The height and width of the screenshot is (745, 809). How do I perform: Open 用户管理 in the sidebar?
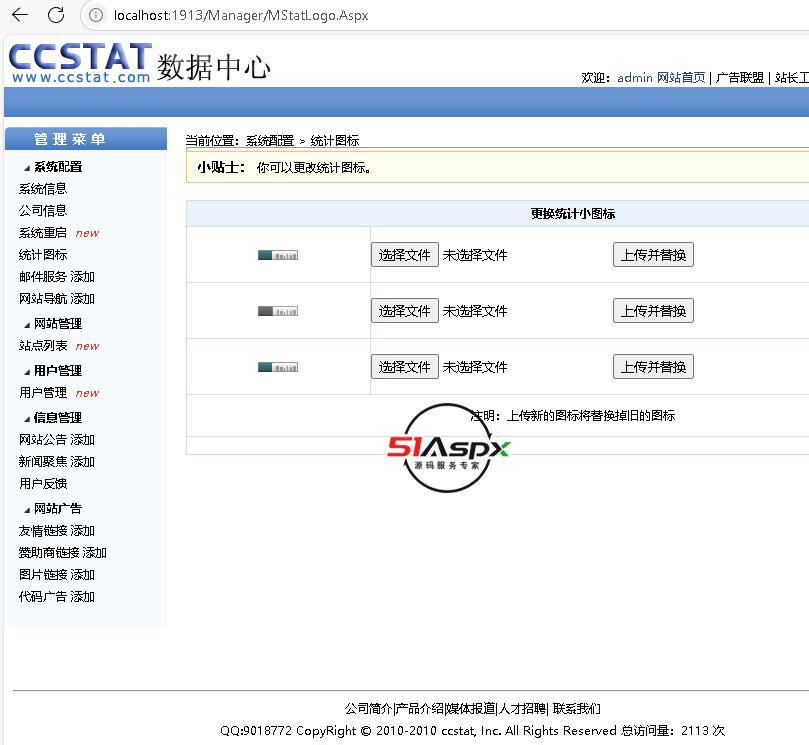[x=43, y=393]
